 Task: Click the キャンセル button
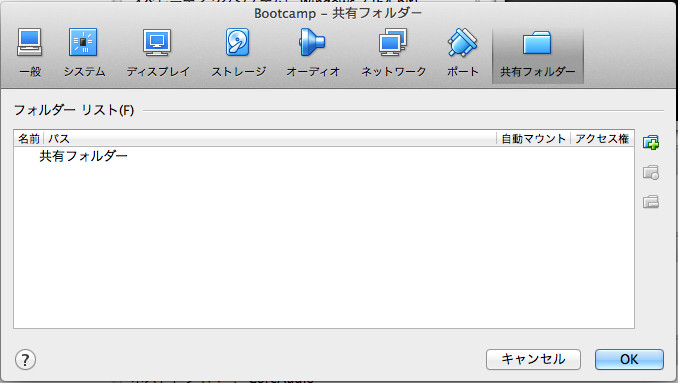coord(533,359)
